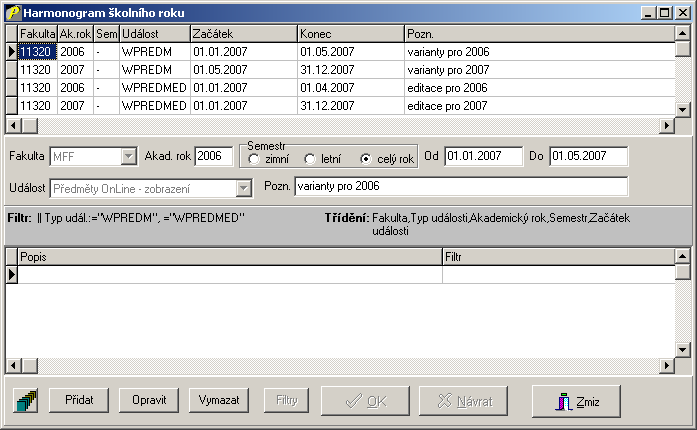Click the Od date field
697x430 pixels.
[x=483, y=156]
